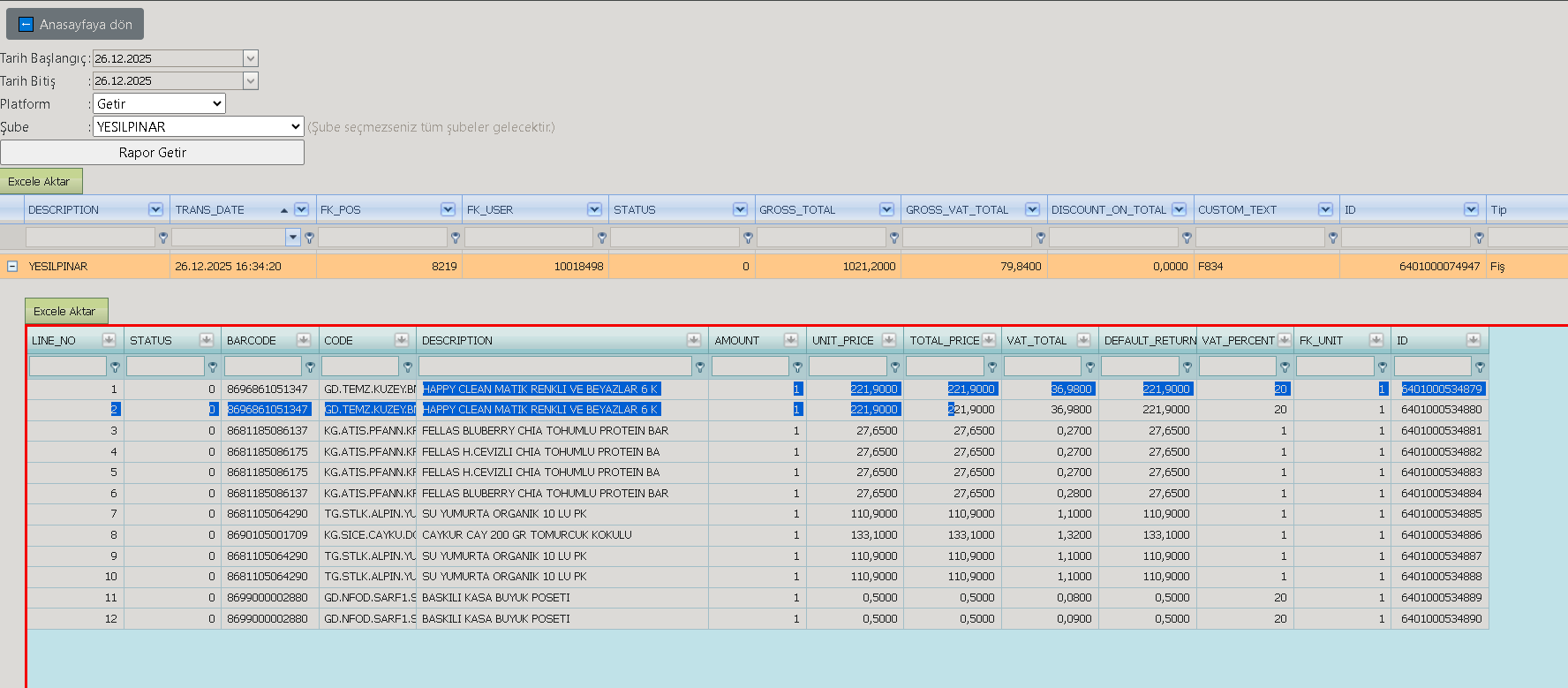Screen dimensions: 1568x688
Task: Click the FK_POS column filter funnel icon
Action: point(456,238)
